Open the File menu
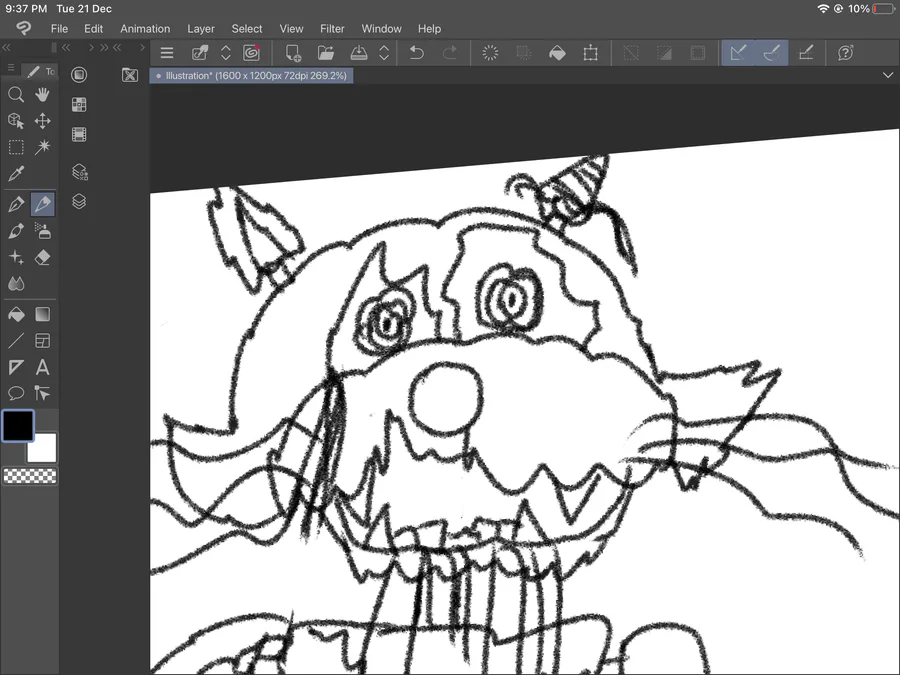The width and height of the screenshot is (900, 675). click(x=59, y=29)
